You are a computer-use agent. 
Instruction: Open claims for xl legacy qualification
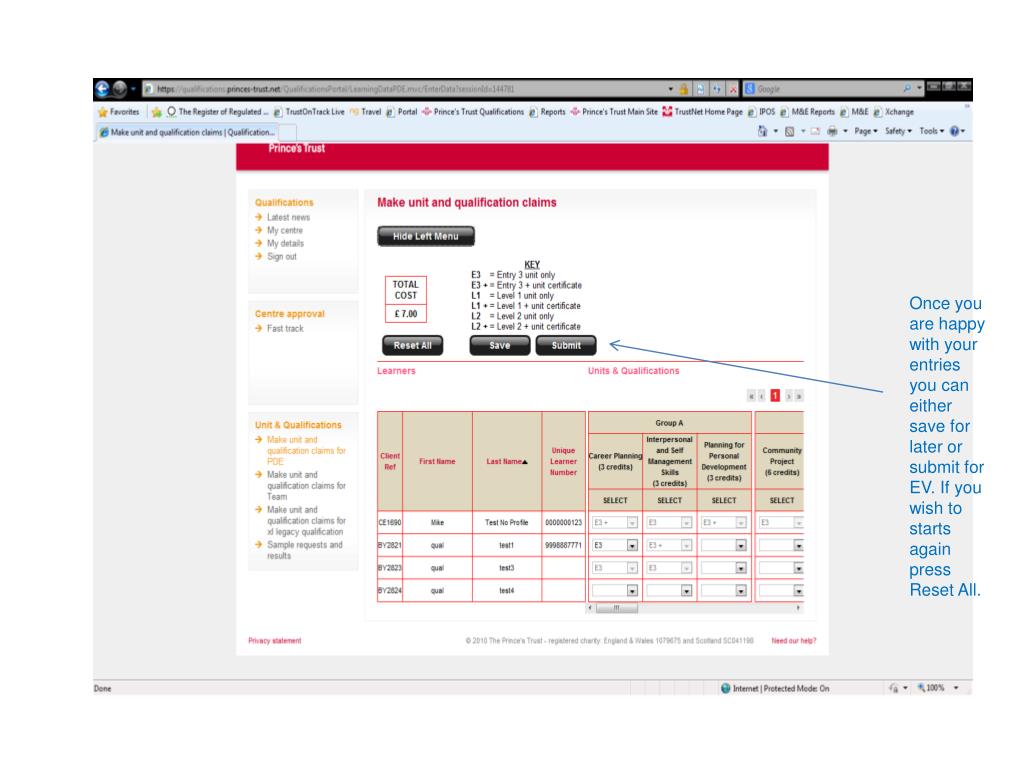[x=306, y=520]
